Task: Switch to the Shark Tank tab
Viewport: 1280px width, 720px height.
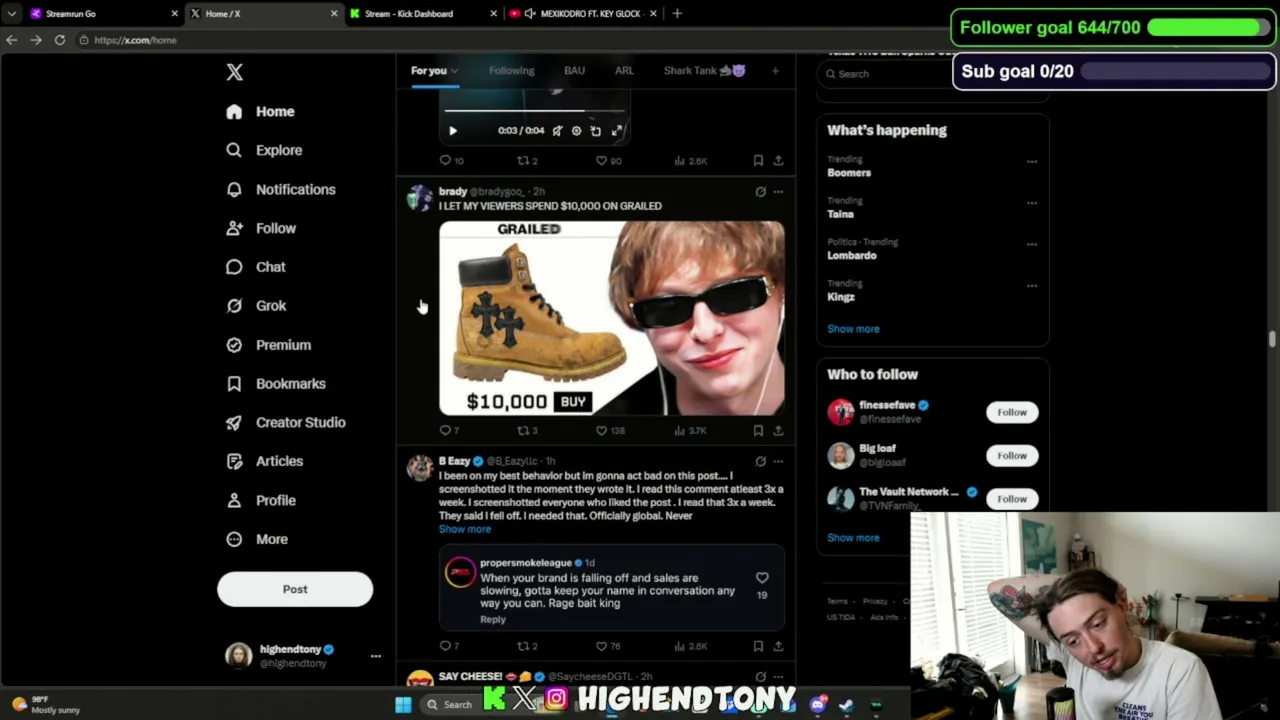Action: click(704, 71)
